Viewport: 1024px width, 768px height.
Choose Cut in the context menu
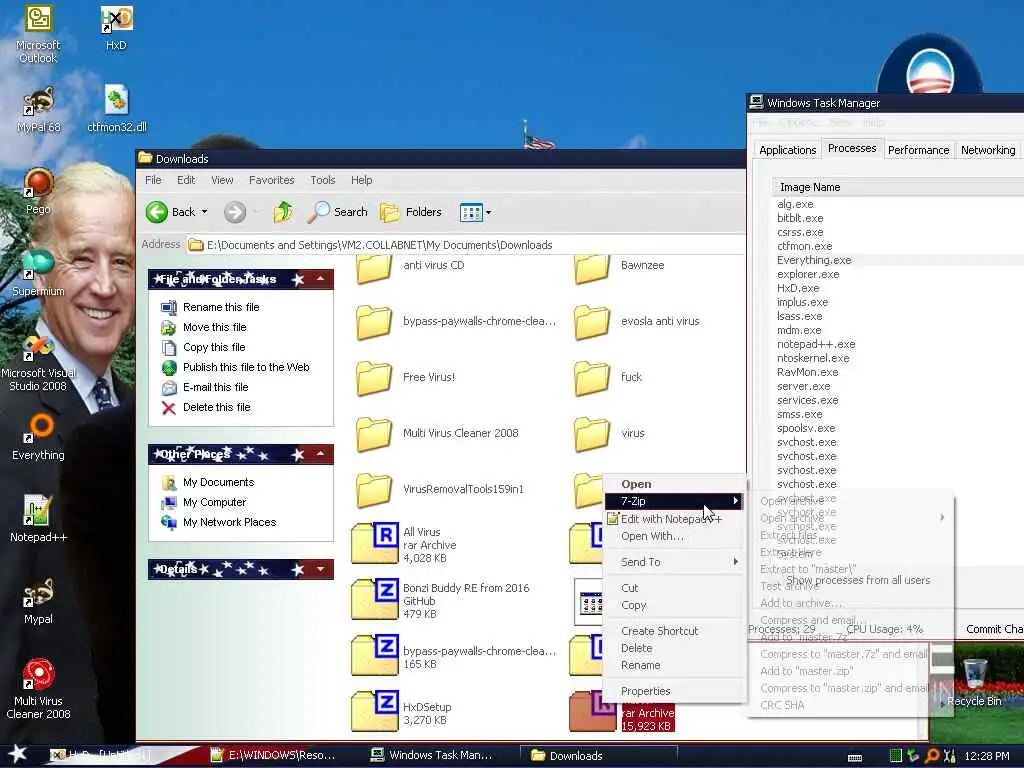[x=675, y=588]
